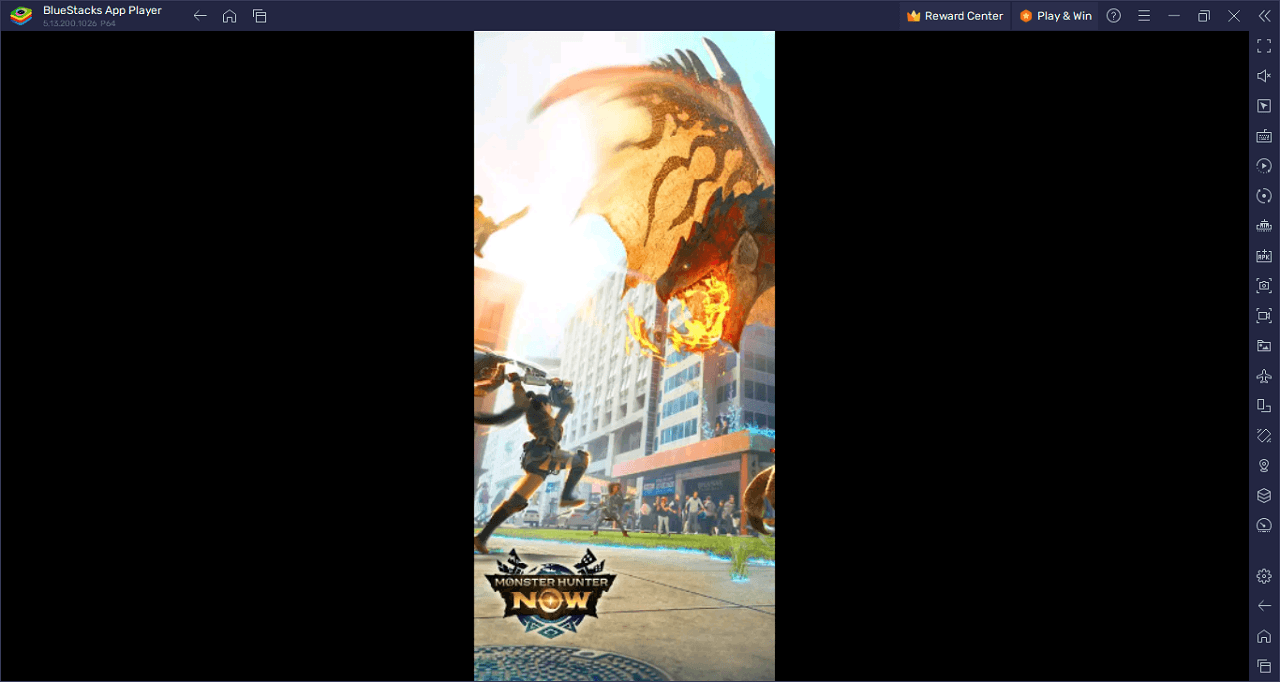Image resolution: width=1280 pixels, height=682 pixels.
Task: Take a screenshot with the camera icon
Action: [x=1264, y=286]
